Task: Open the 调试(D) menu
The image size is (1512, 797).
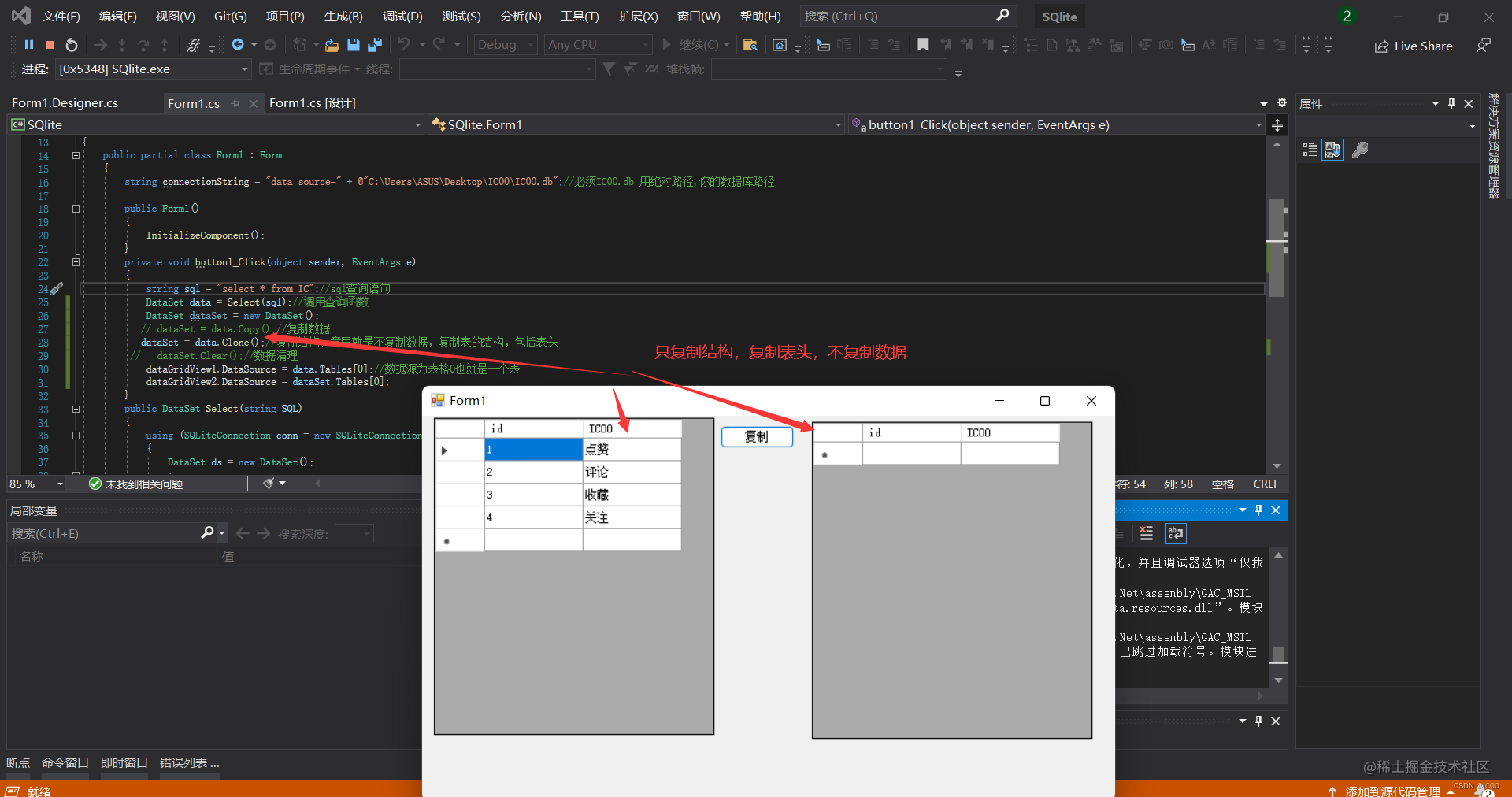Action: click(402, 16)
